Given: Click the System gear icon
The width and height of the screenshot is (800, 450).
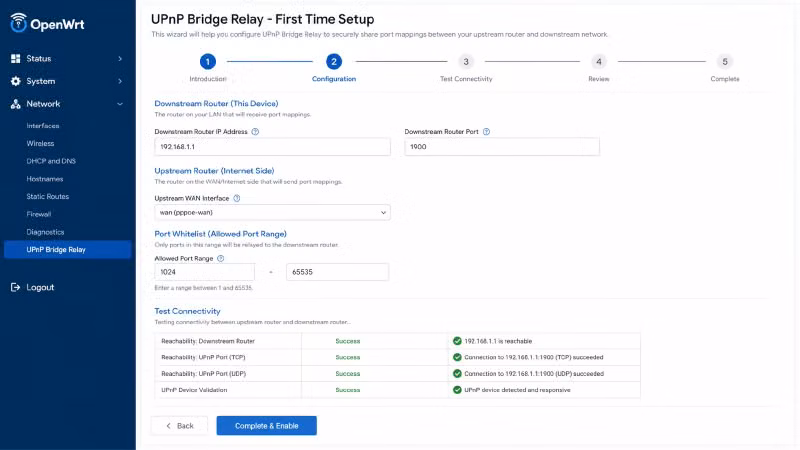Looking at the screenshot, I should pos(15,81).
